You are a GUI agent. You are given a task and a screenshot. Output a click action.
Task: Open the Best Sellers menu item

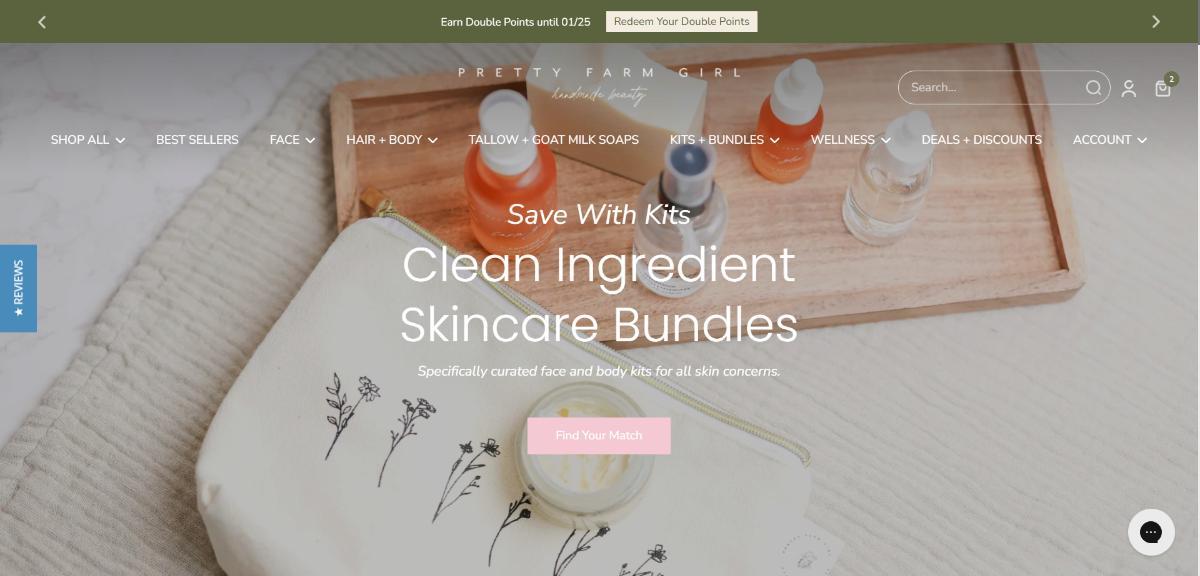click(x=197, y=140)
